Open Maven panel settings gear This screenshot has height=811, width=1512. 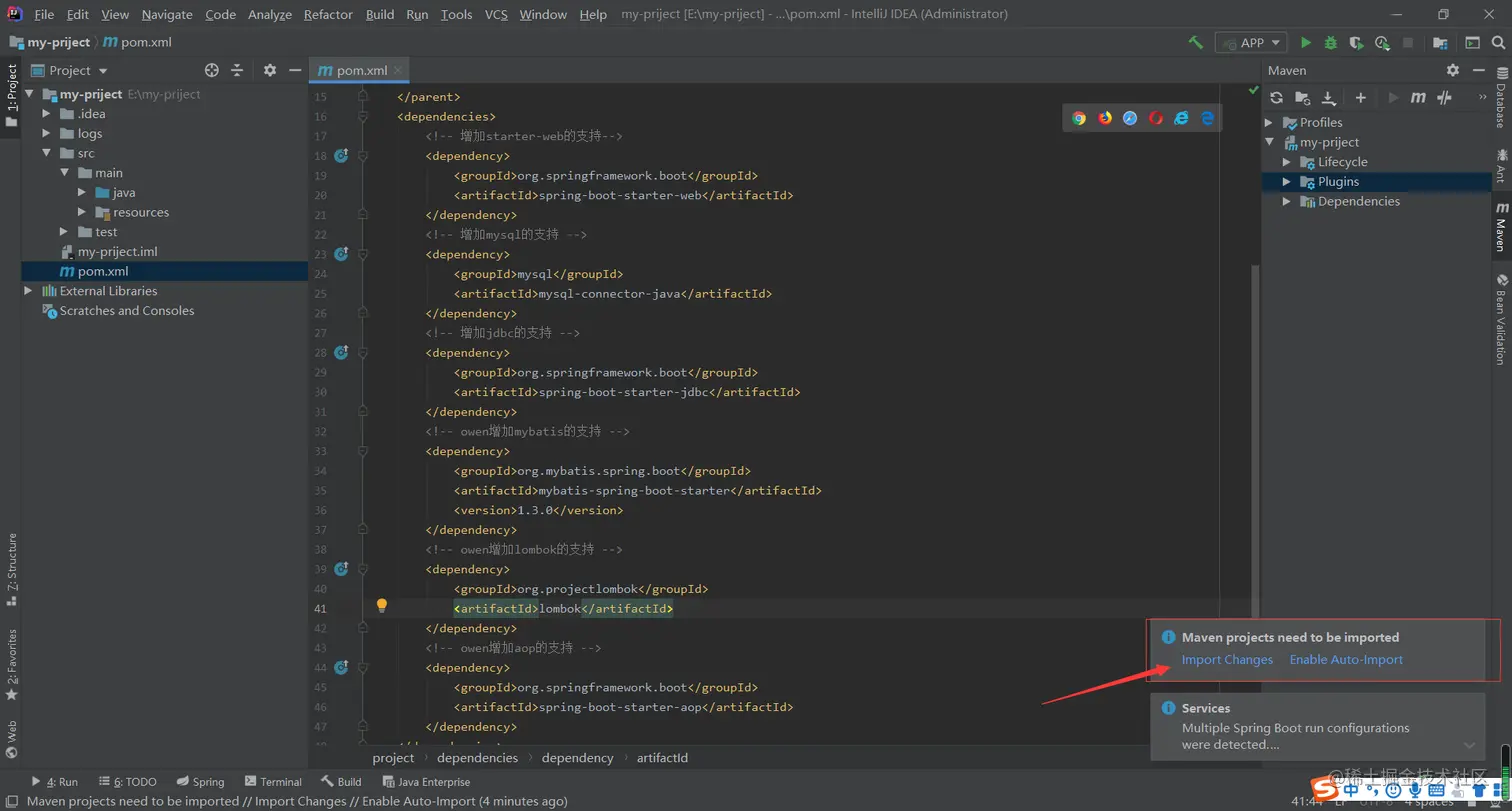[x=1453, y=70]
